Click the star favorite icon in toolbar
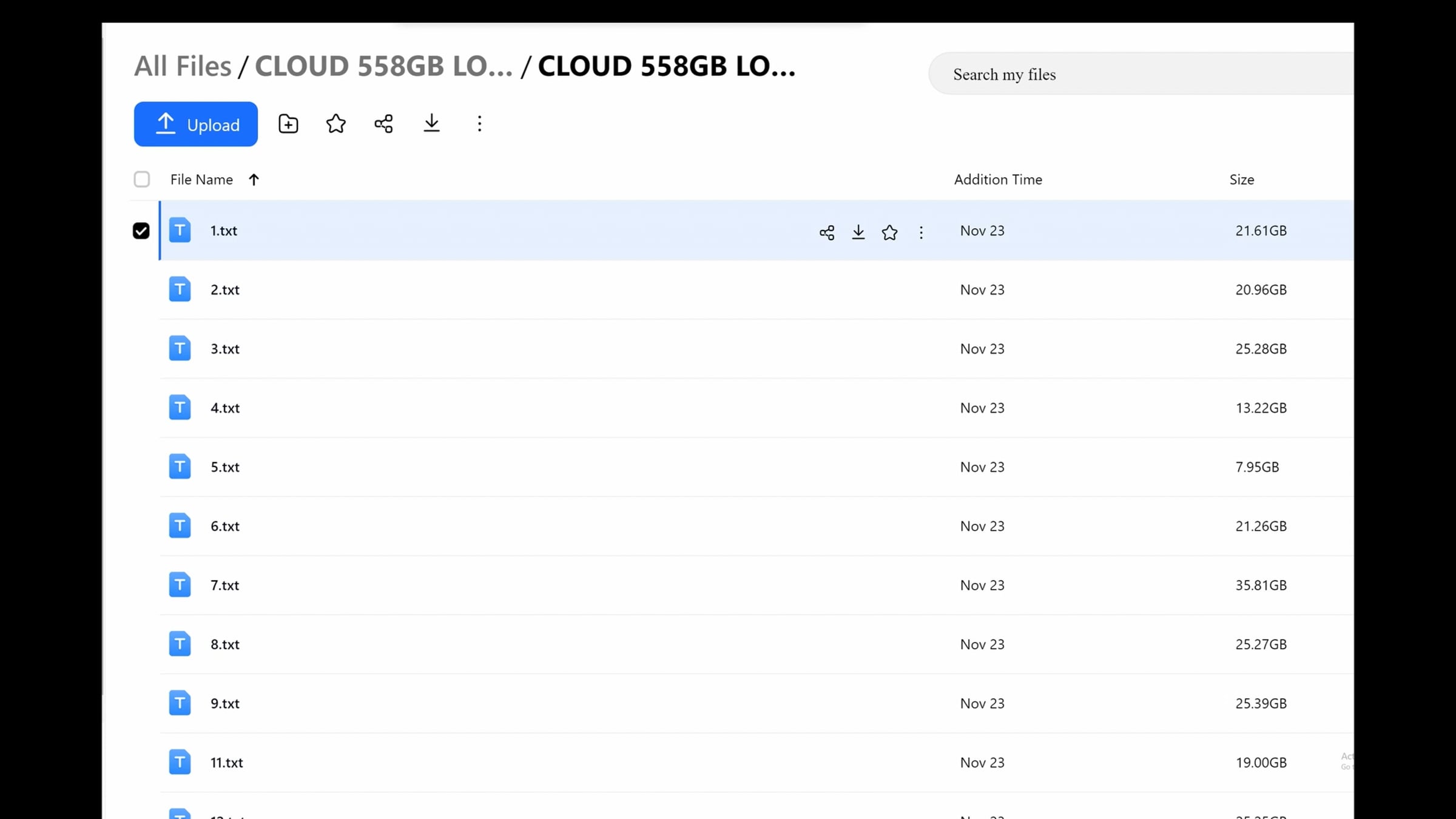Image resolution: width=1456 pixels, height=819 pixels. (335, 124)
